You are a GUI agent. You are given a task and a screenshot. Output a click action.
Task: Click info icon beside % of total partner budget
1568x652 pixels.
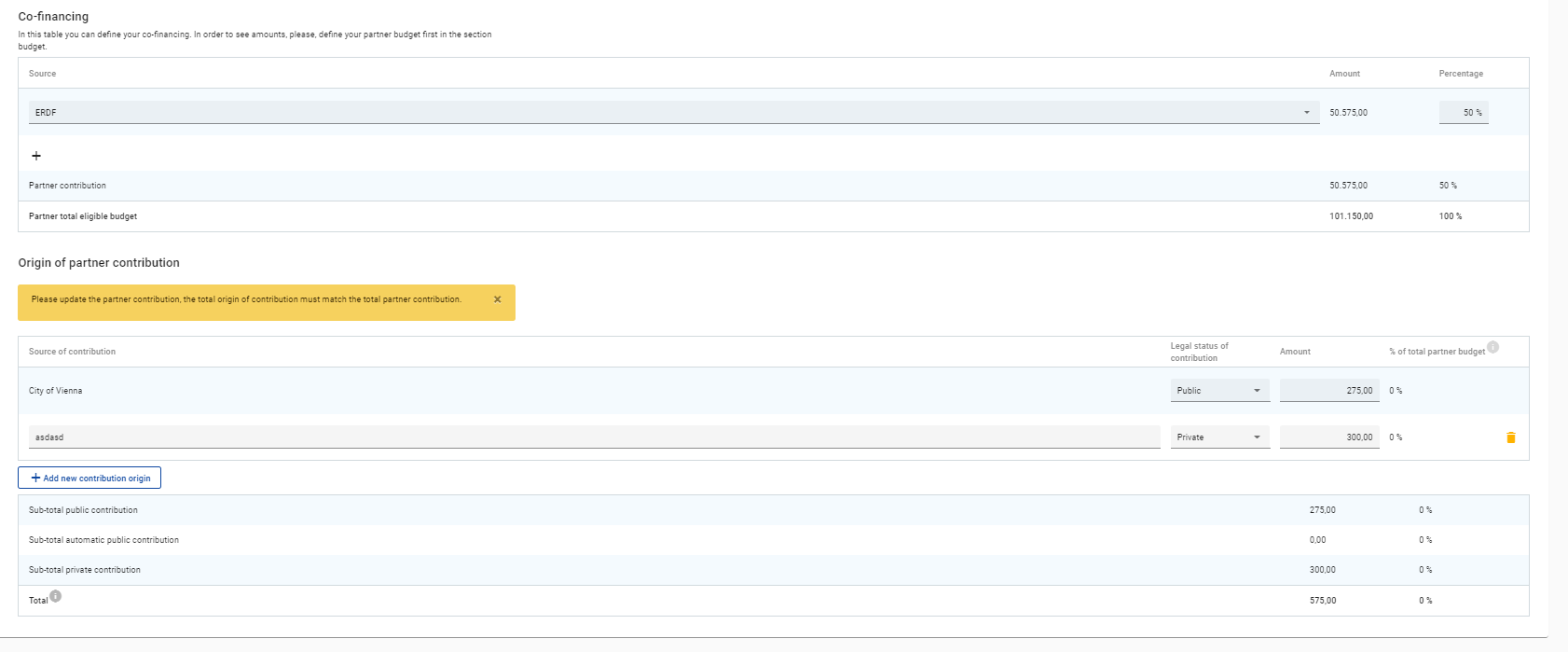click(x=1492, y=347)
